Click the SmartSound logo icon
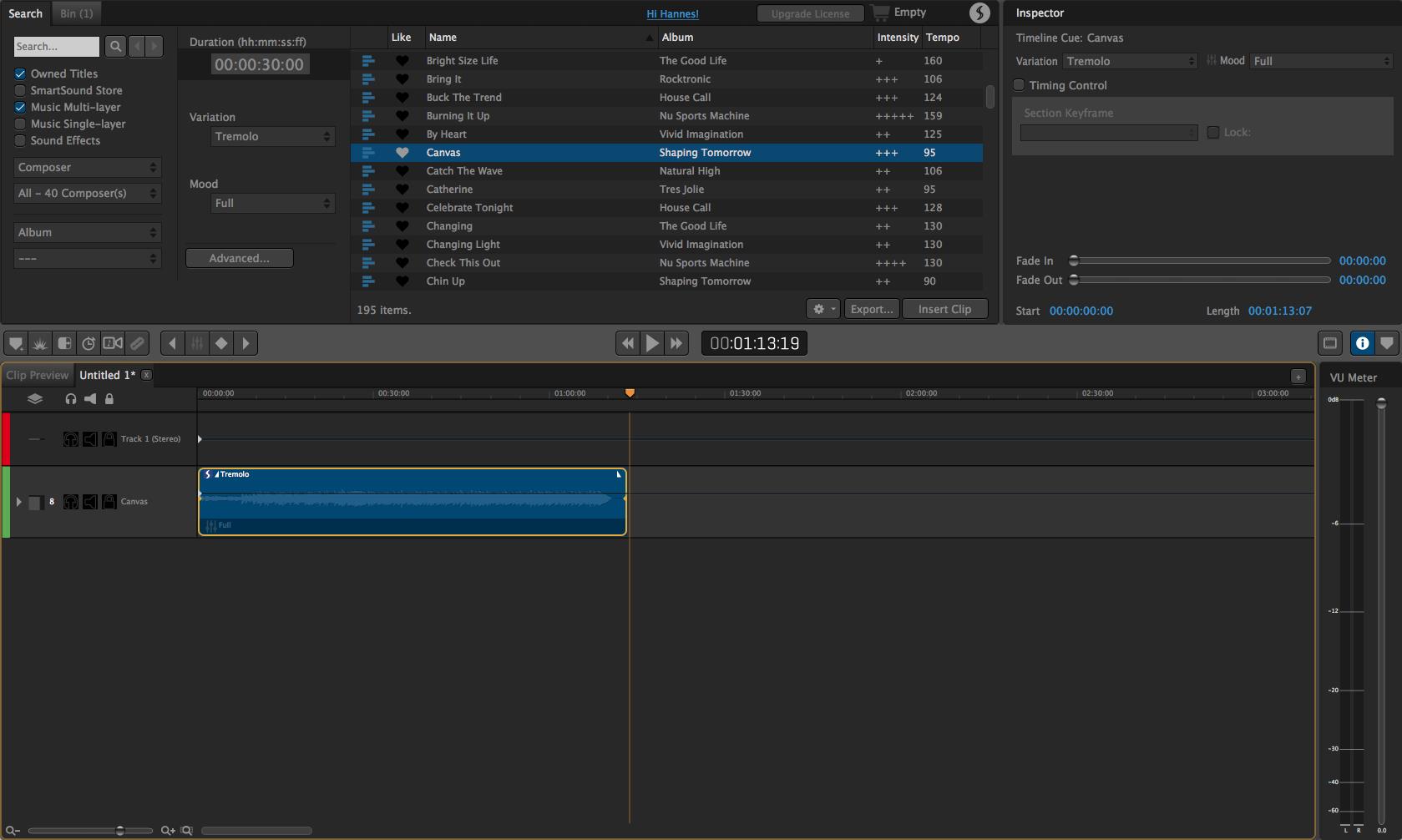Screen dimensions: 1402x840 979,13
